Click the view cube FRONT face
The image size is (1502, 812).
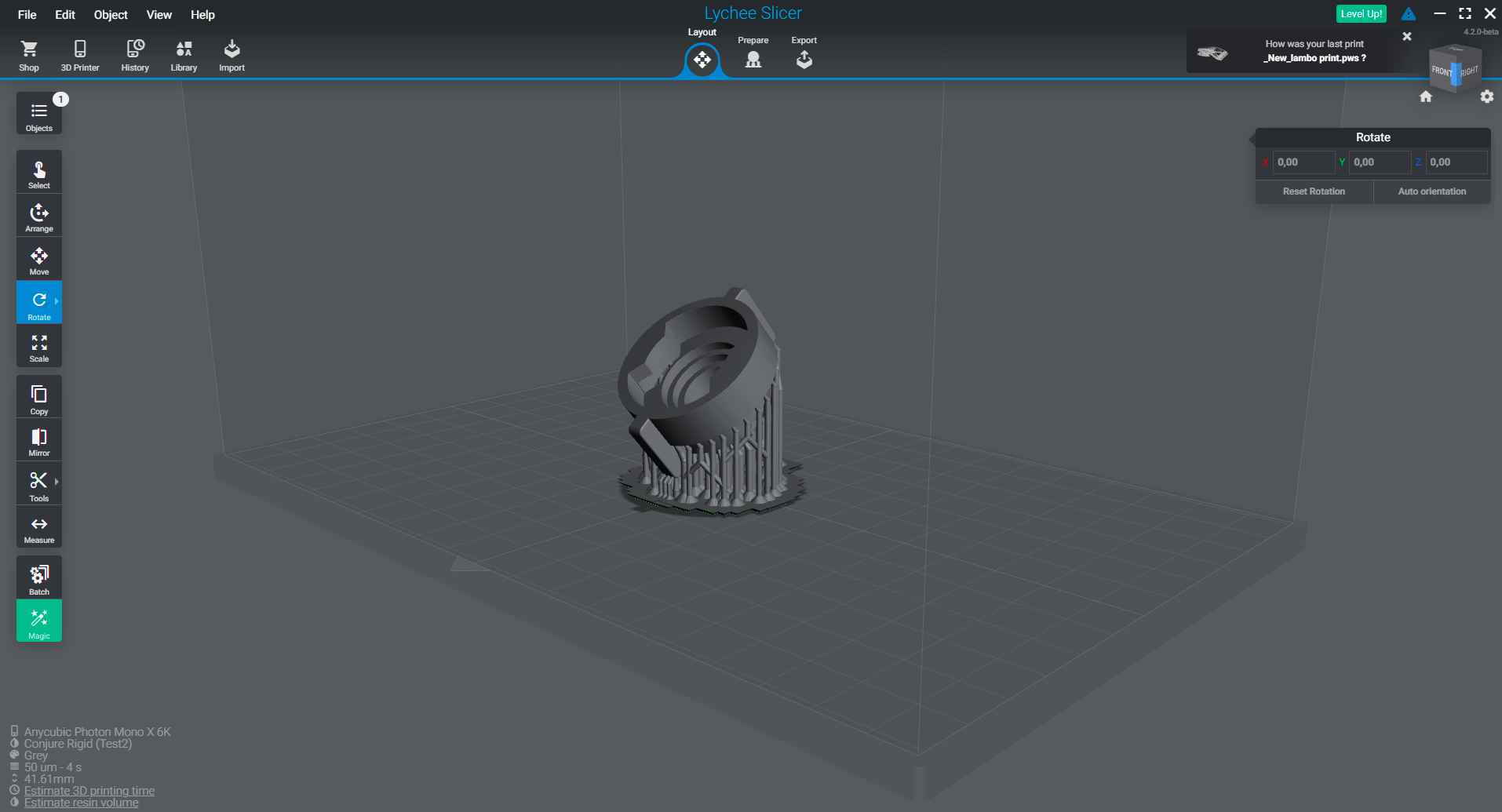click(x=1442, y=71)
